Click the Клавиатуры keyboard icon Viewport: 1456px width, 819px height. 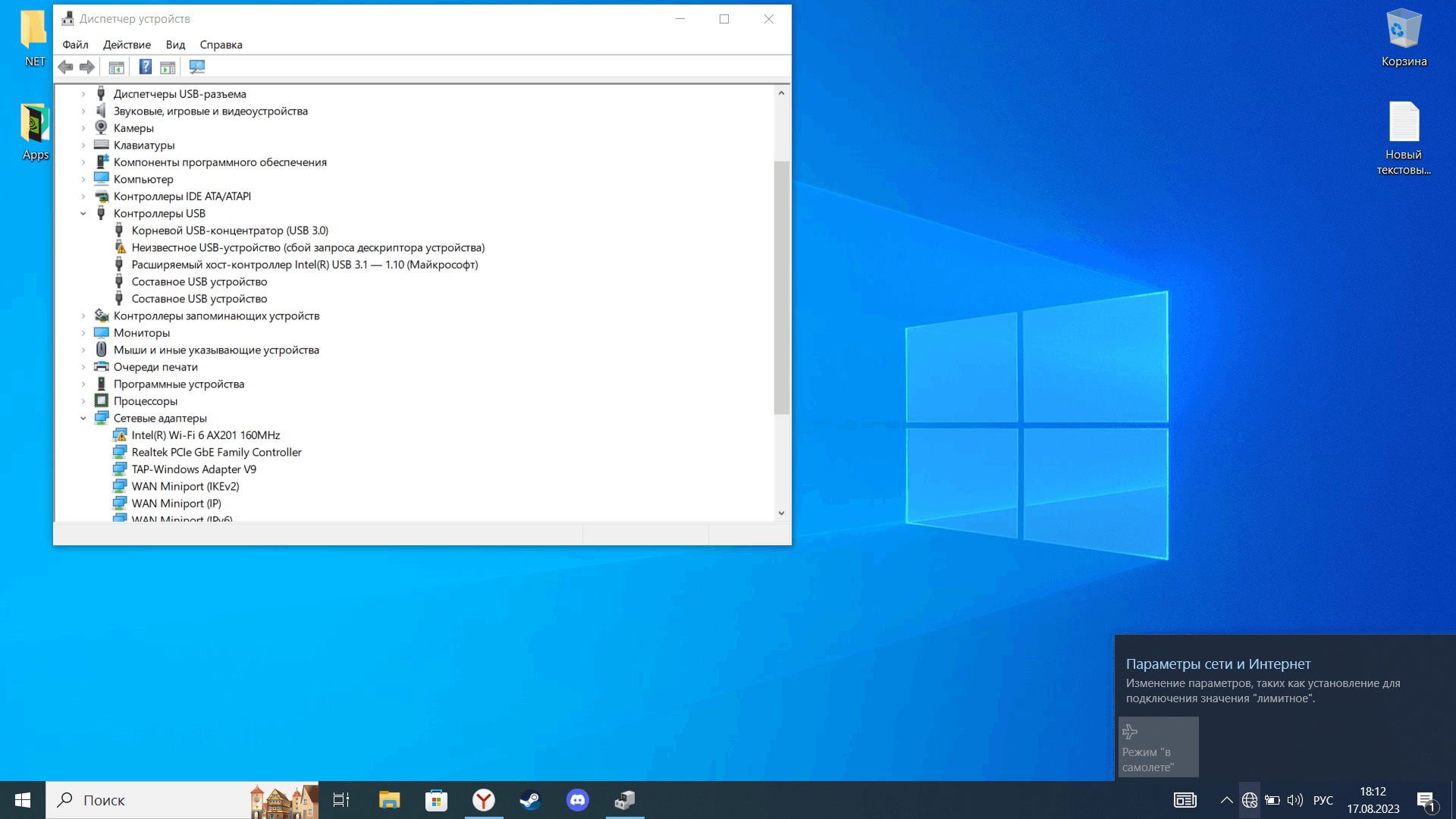point(102,145)
